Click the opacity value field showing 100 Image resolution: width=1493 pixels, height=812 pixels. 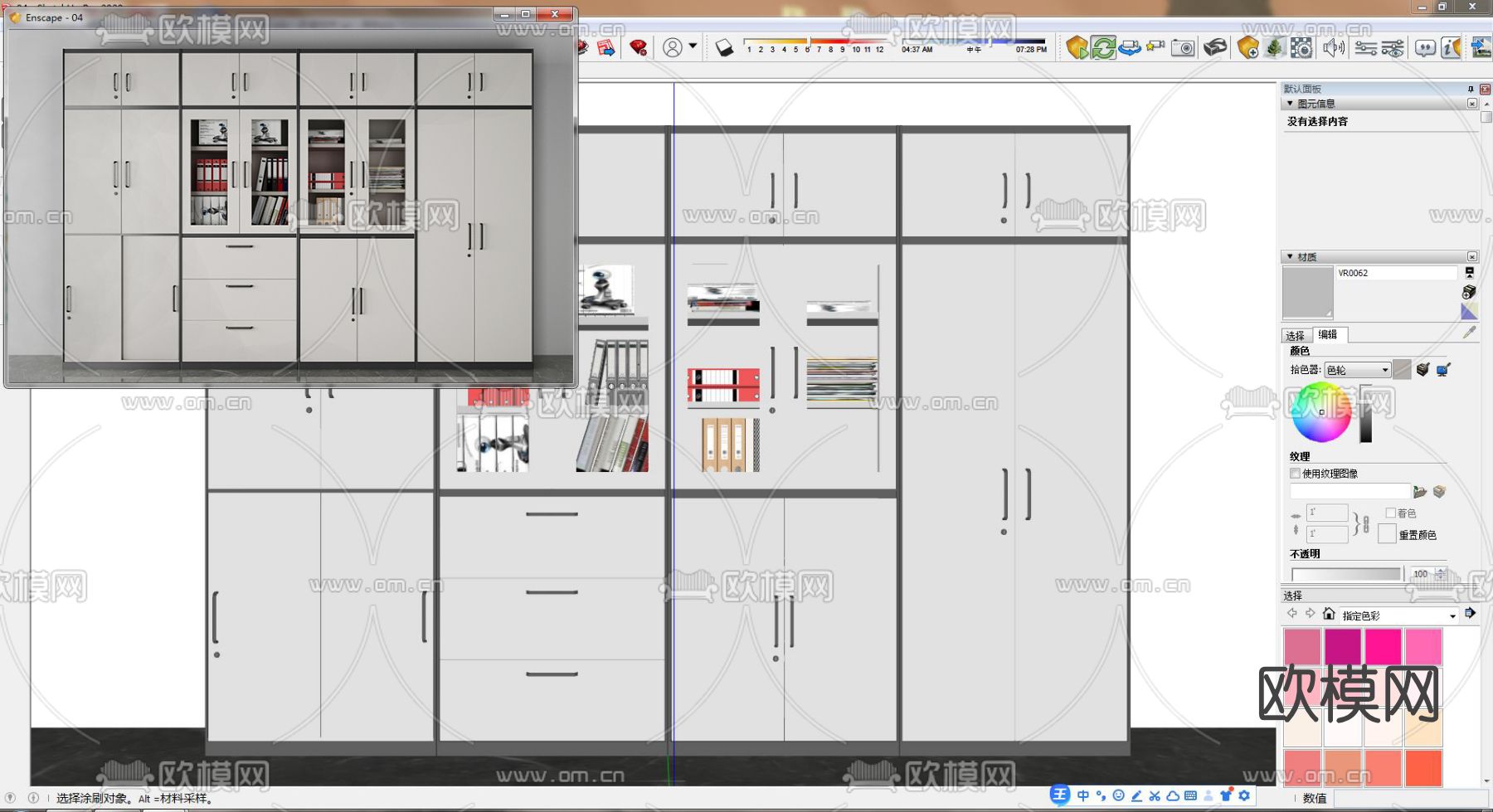coord(1421,574)
